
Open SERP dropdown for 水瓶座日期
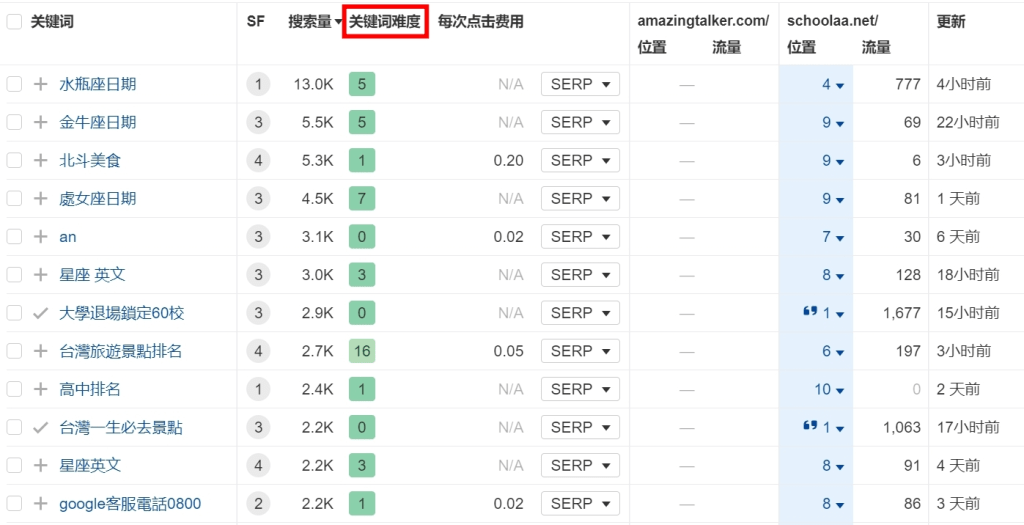point(580,84)
